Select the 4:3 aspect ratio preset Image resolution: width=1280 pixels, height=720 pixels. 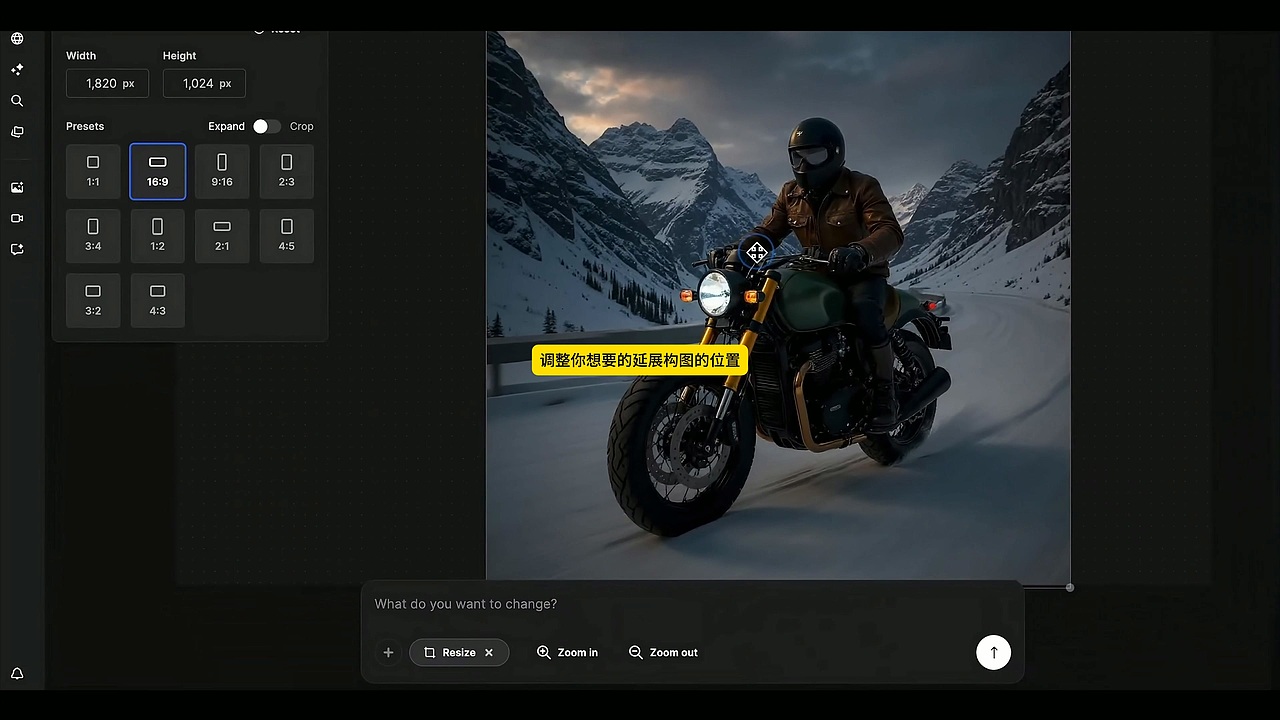click(157, 300)
